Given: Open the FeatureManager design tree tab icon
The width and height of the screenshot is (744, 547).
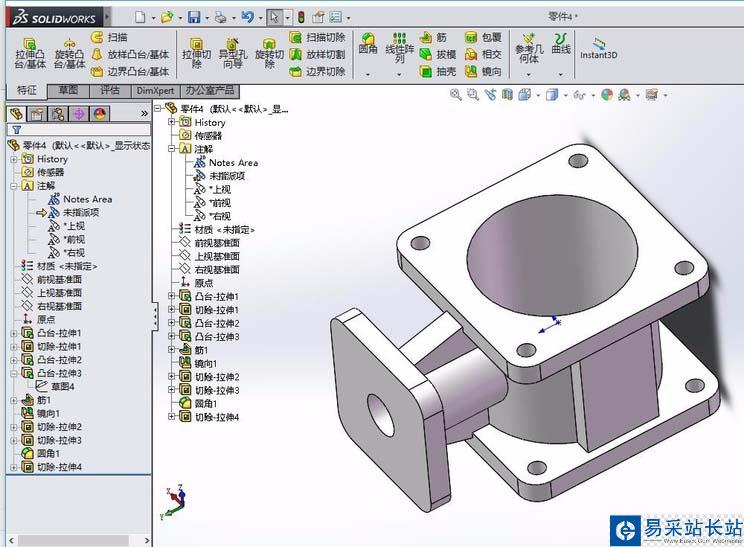Looking at the screenshot, I should pyautogui.click(x=16, y=114).
